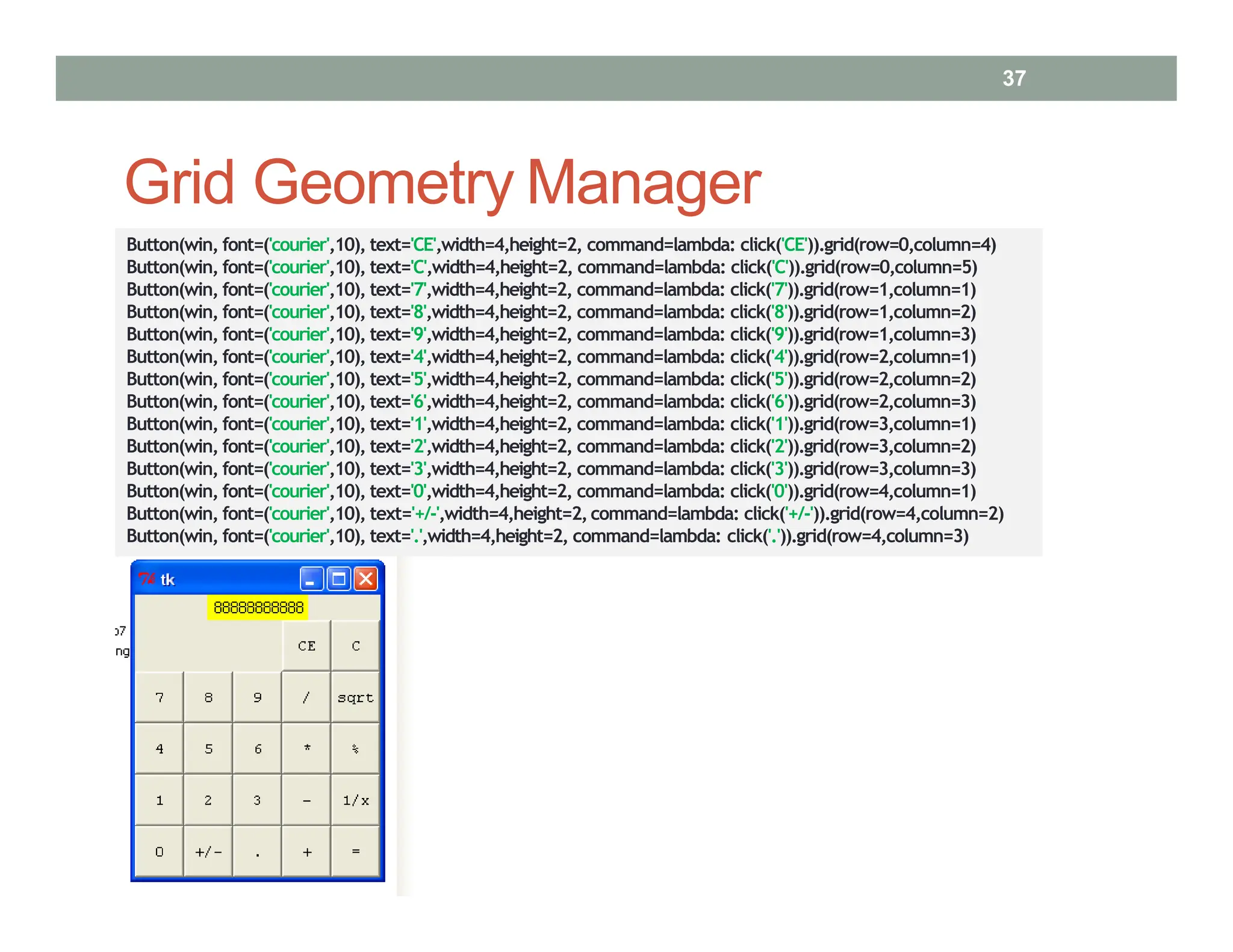
Task: Click code line with text='.'
Action: [547, 536]
